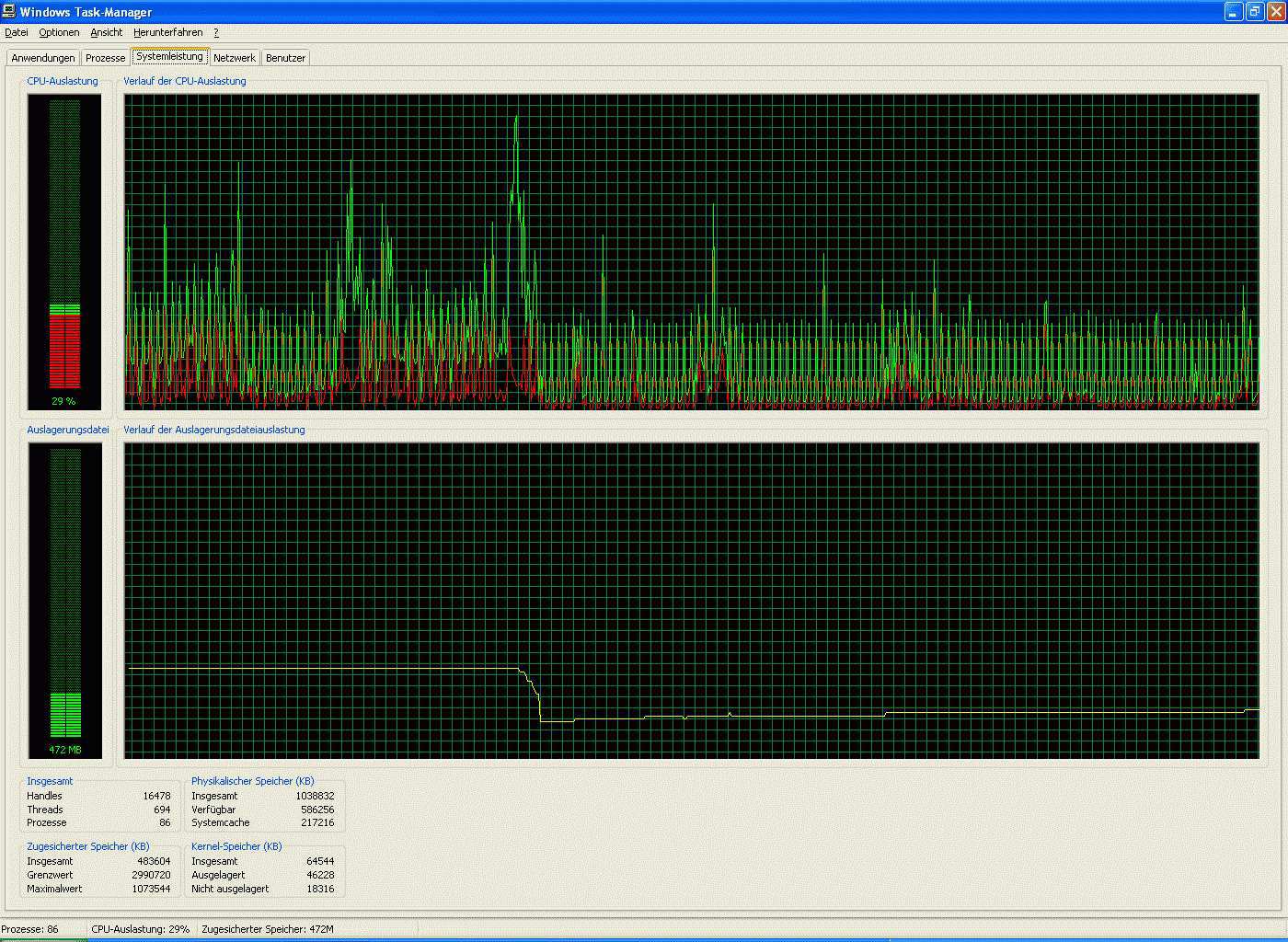The width and height of the screenshot is (1288, 942).
Task: Click the CPU-Auslastung history graph
Action: point(691,251)
